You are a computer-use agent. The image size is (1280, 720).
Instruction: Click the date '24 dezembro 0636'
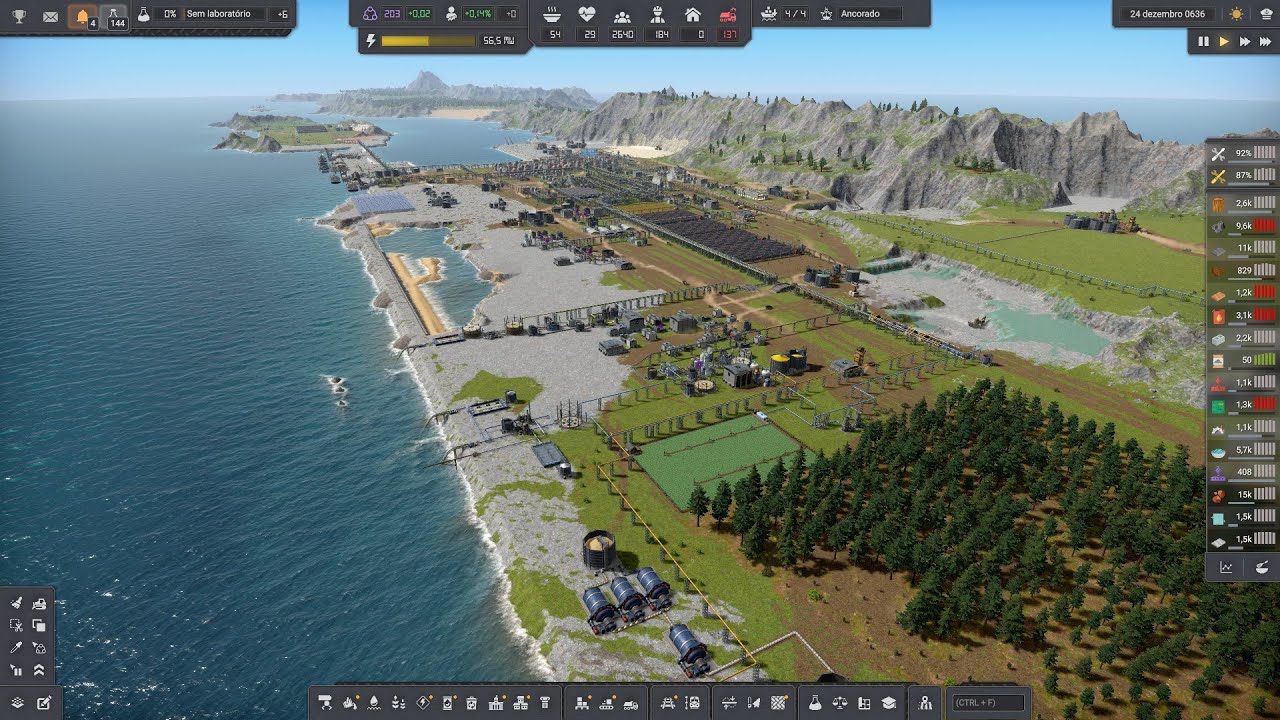[1167, 14]
